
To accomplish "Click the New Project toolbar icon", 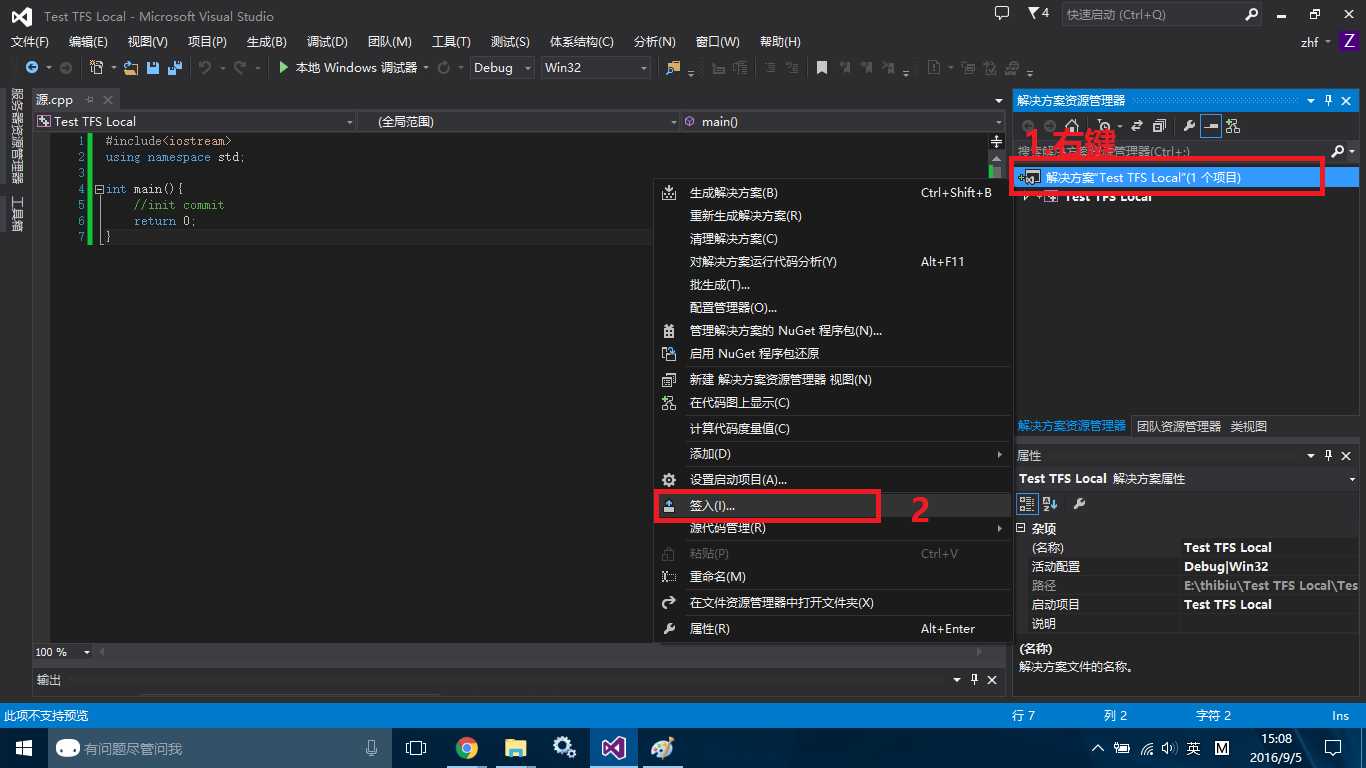I will coord(96,67).
